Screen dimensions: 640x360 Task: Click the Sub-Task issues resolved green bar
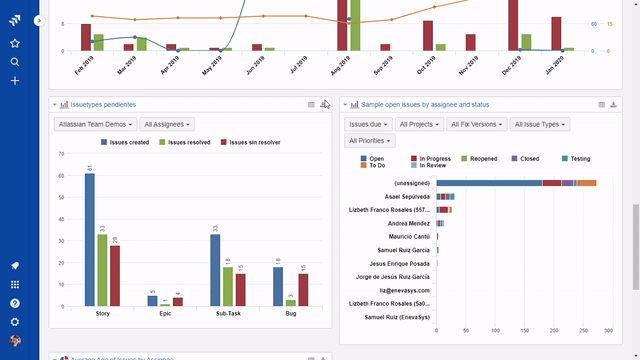click(x=228, y=287)
